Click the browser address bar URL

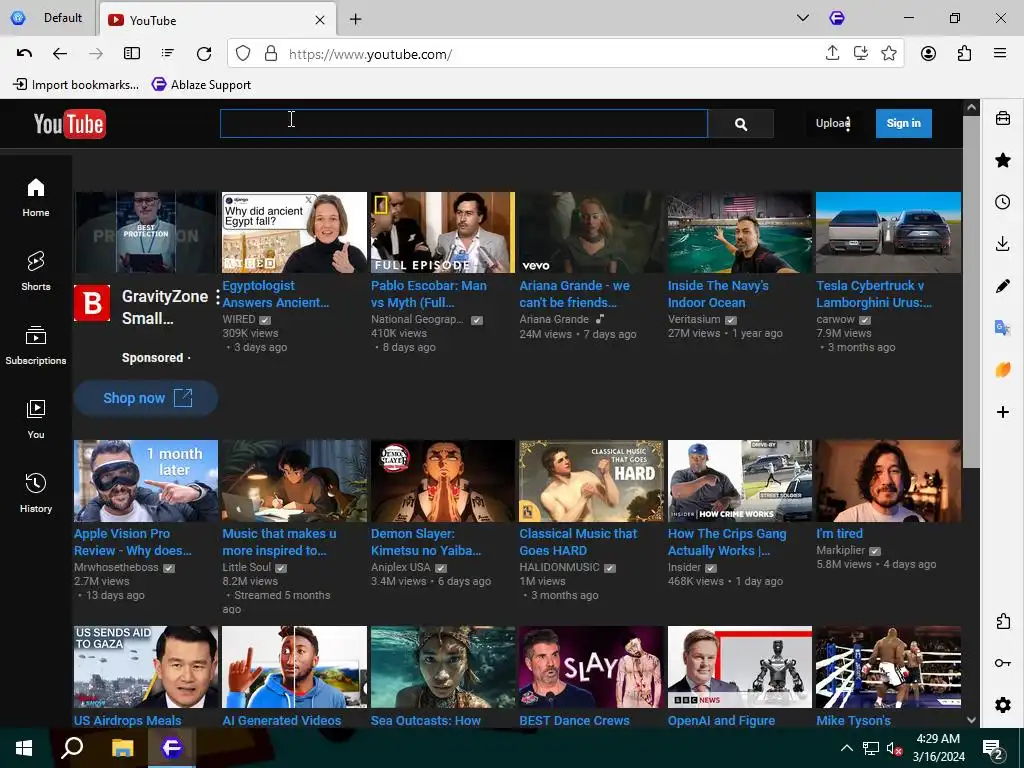[370, 54]
